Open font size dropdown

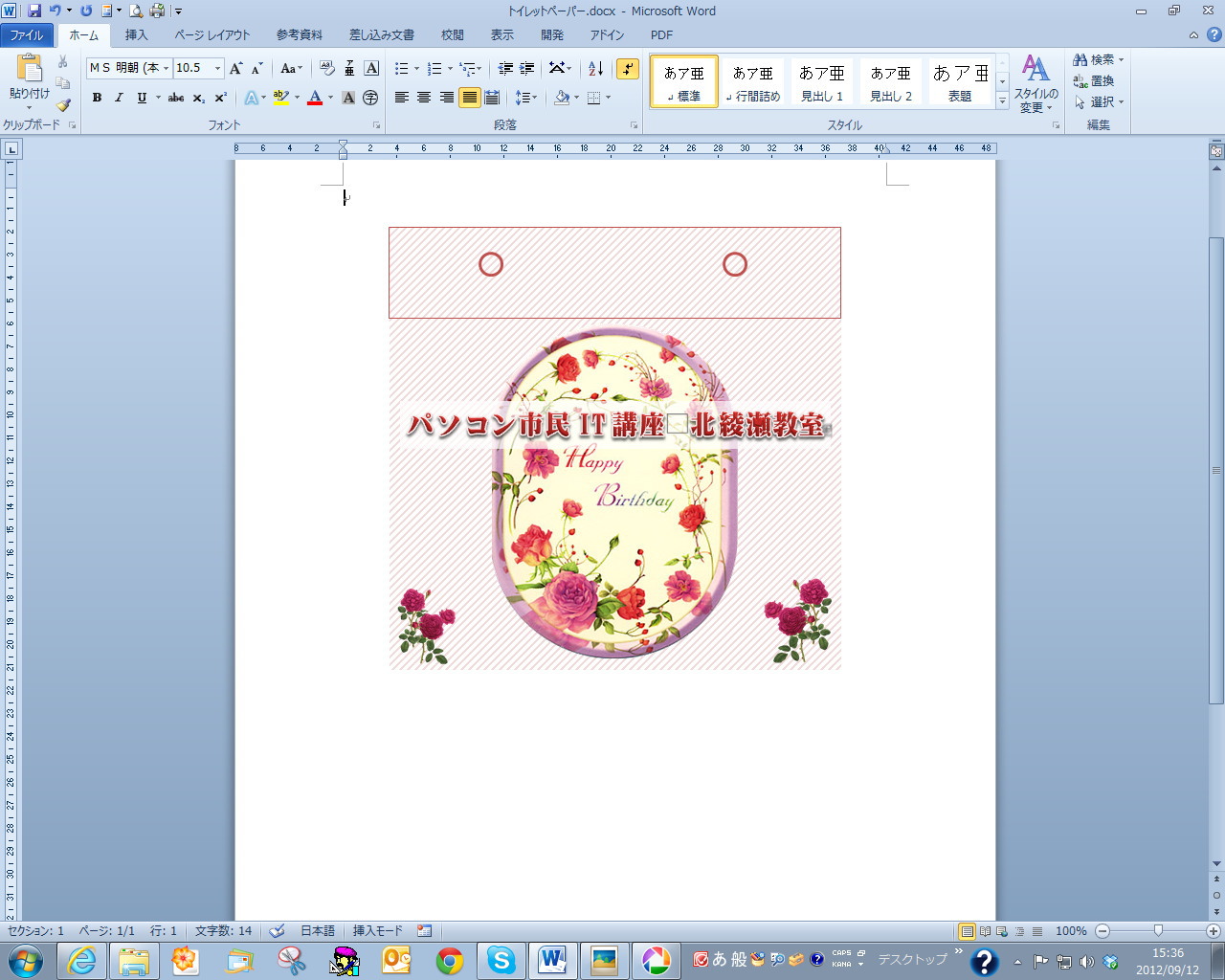[x=217, y=68]
